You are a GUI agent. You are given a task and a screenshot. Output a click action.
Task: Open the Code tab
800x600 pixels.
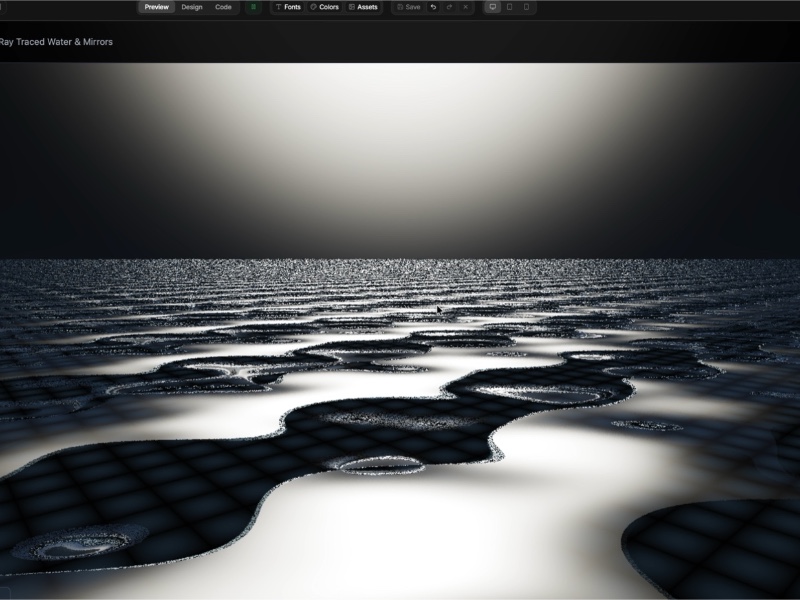(221, 7)
